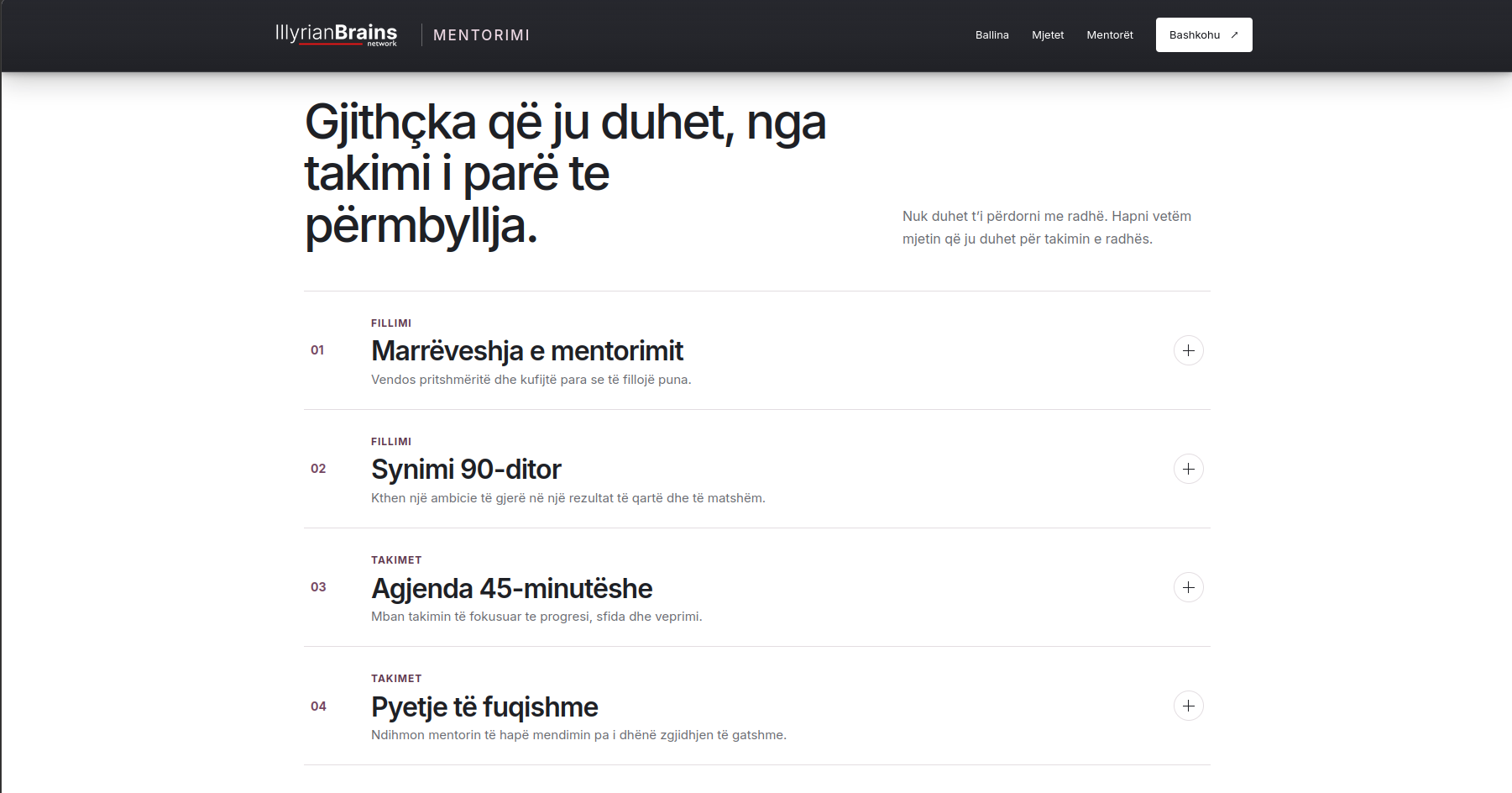Click description 'Mban takimin të fokusuar'
Screen dimensions: 1512x793
pos(536,617)
